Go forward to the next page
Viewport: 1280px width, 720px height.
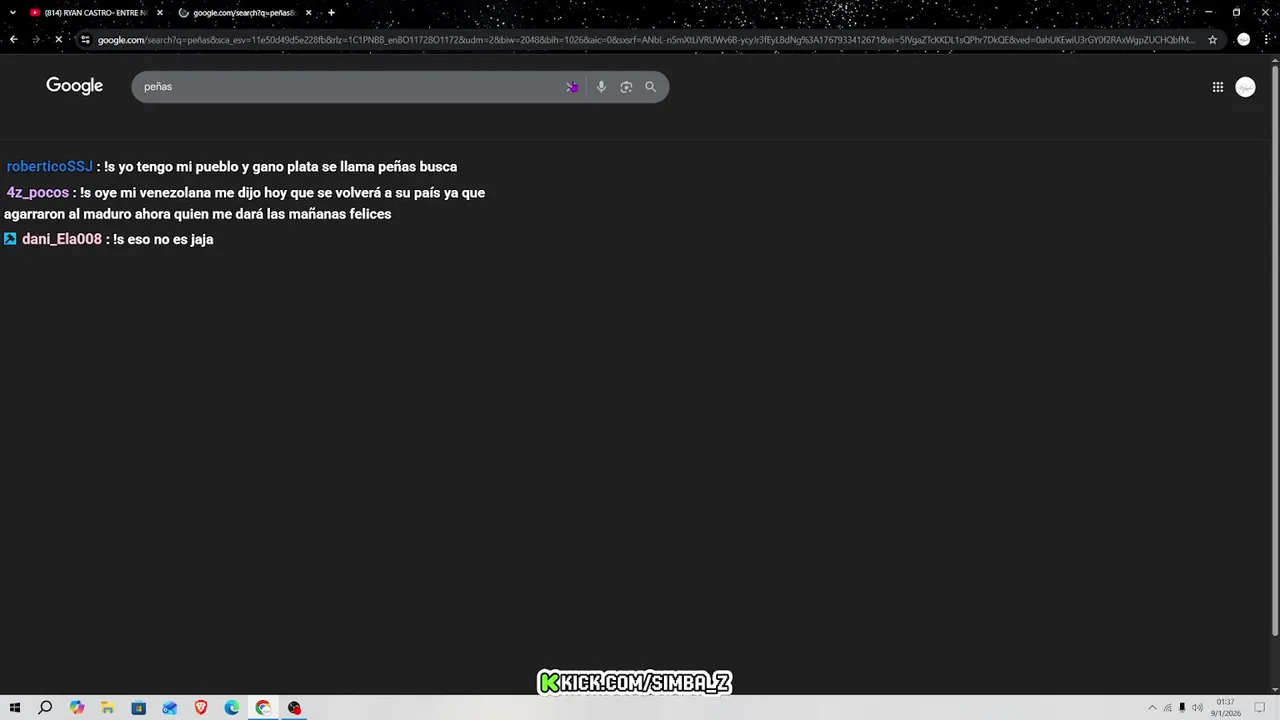(x=36, y=40)
